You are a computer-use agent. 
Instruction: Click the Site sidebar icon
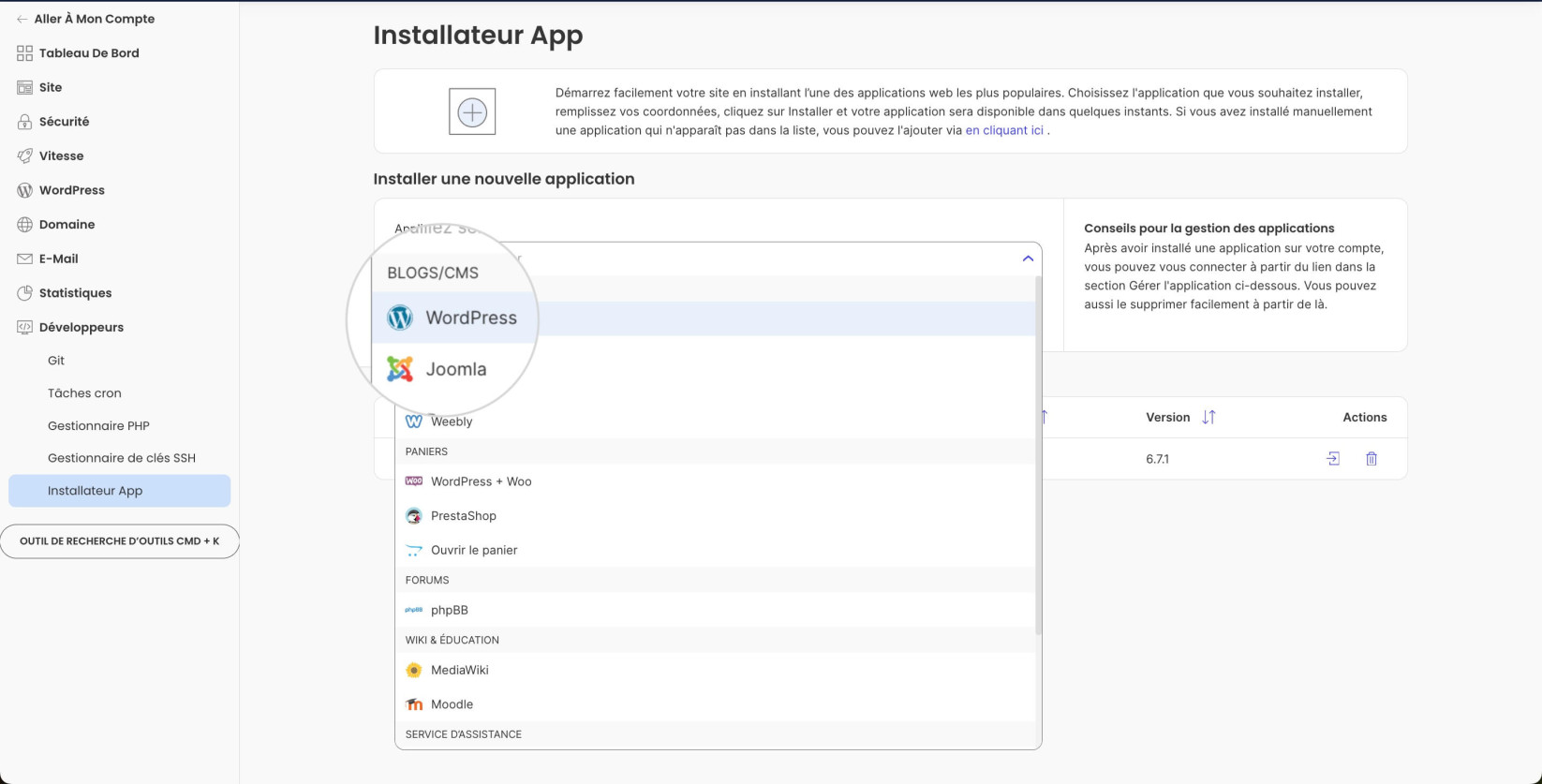24,87
